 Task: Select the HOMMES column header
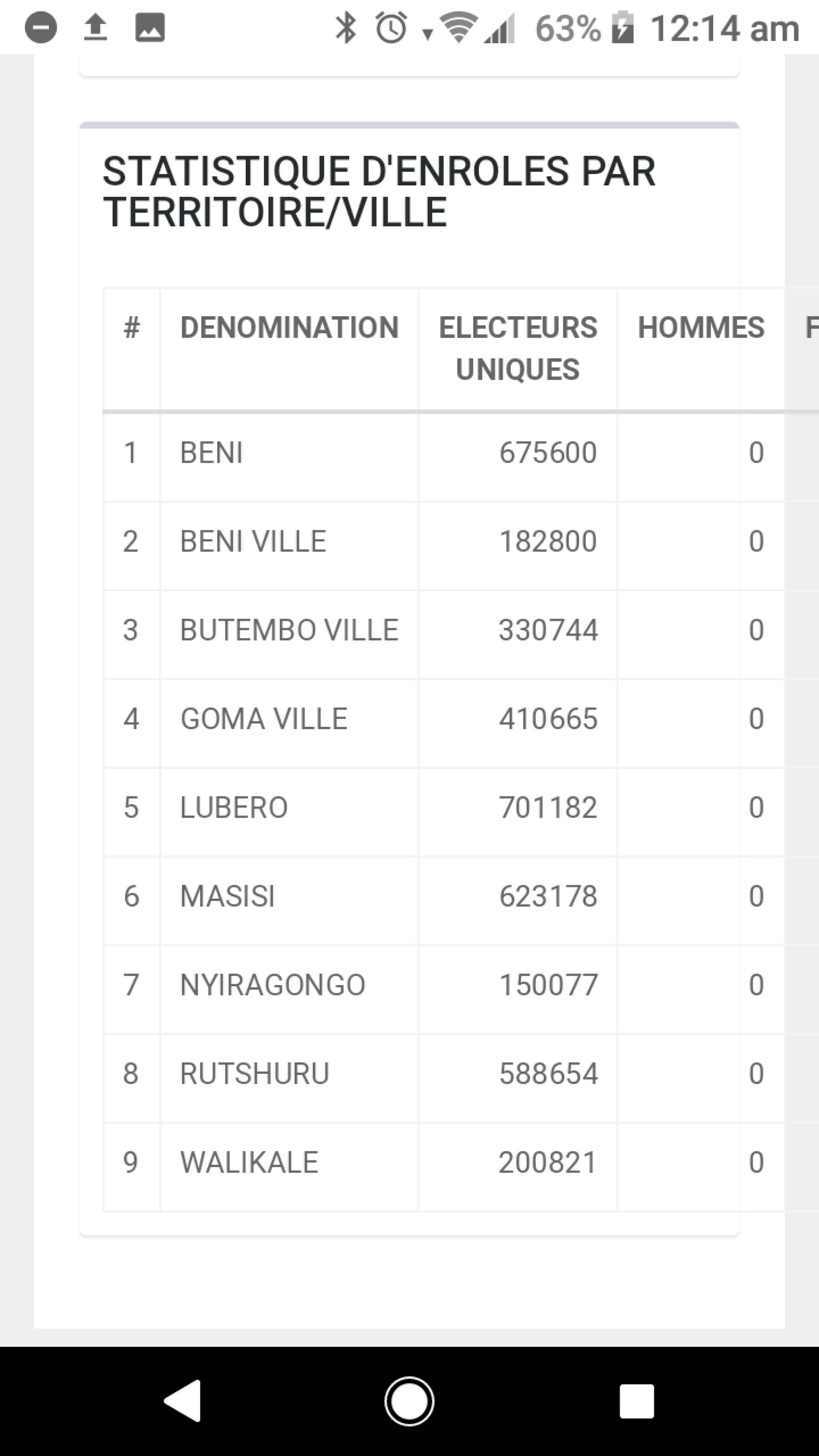click(701, 327)
